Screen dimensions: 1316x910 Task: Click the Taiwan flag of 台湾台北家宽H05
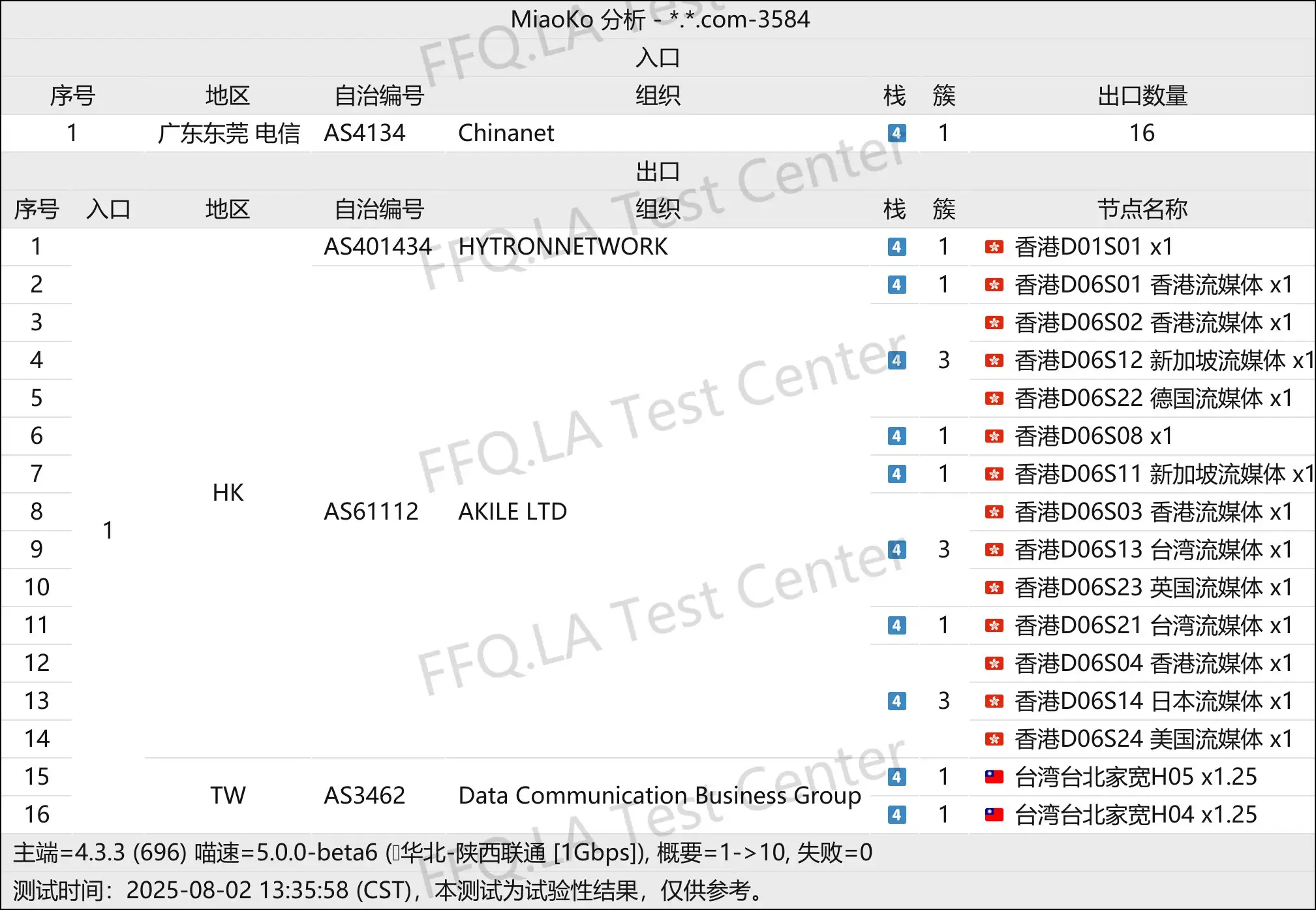click(994, 777)
